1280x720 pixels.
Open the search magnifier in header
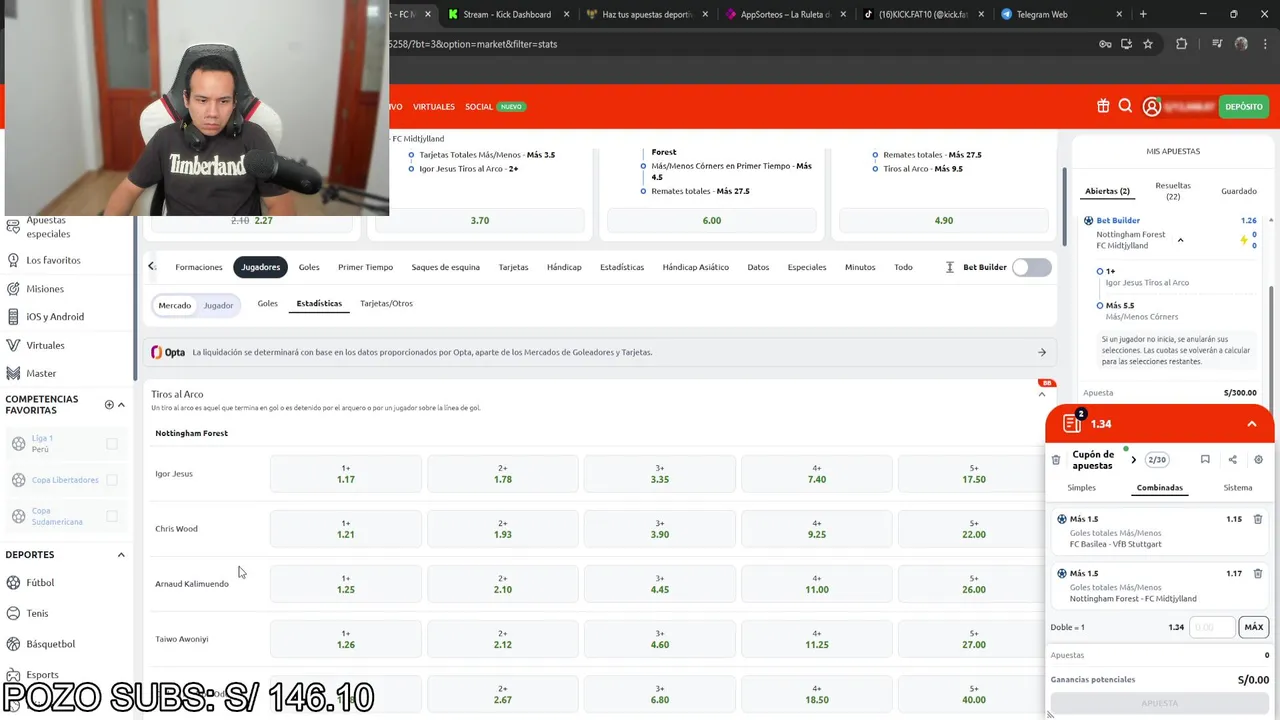coord(1125,106)
